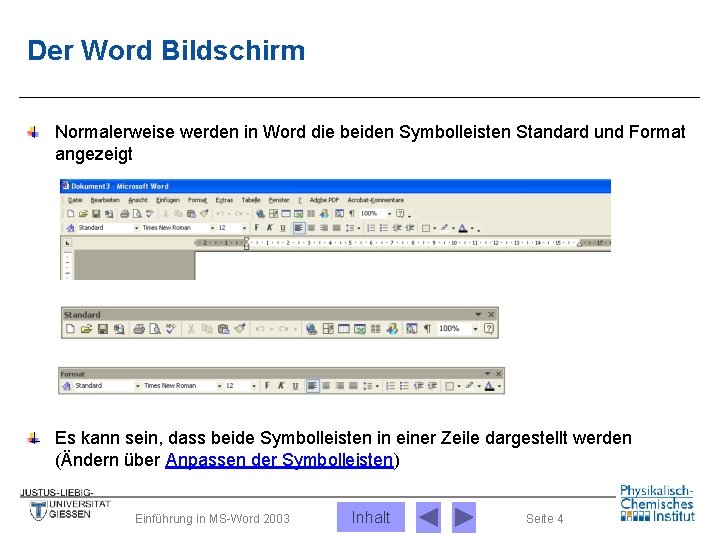Click Redo arrow in floating Standard toolbar

(283, 329)
